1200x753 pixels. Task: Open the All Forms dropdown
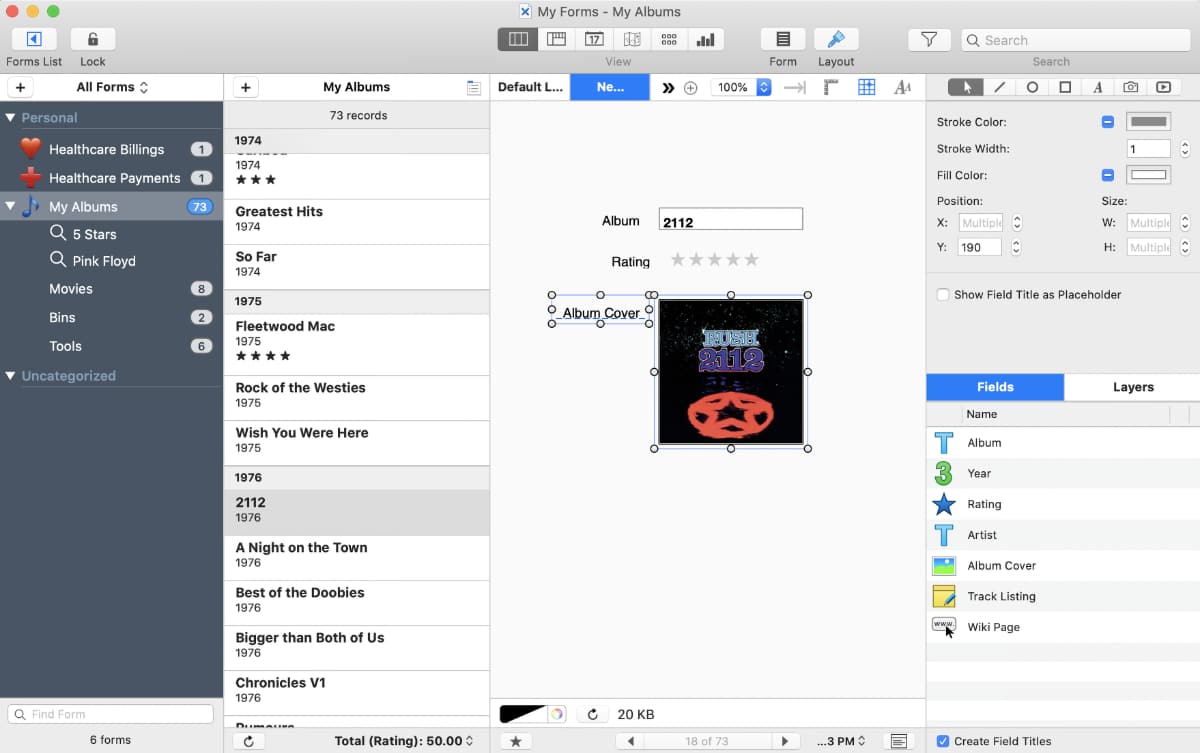(112, 88)
